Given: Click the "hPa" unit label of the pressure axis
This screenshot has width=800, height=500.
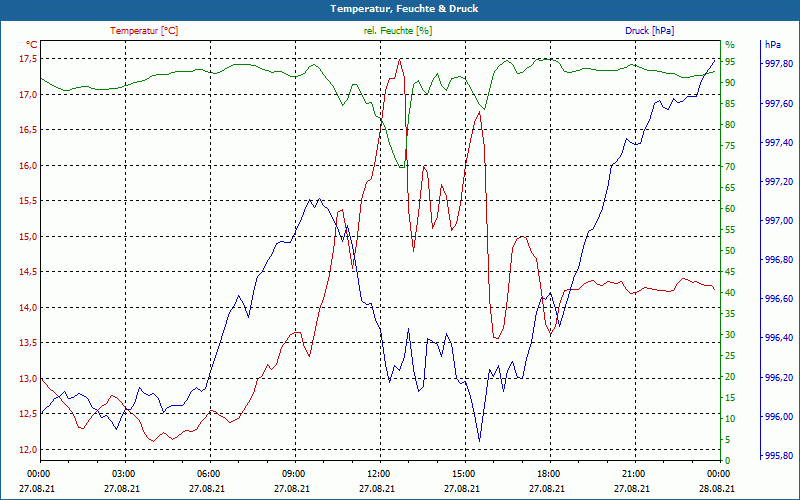Looking at the screenshot, I should click(772, 44).
